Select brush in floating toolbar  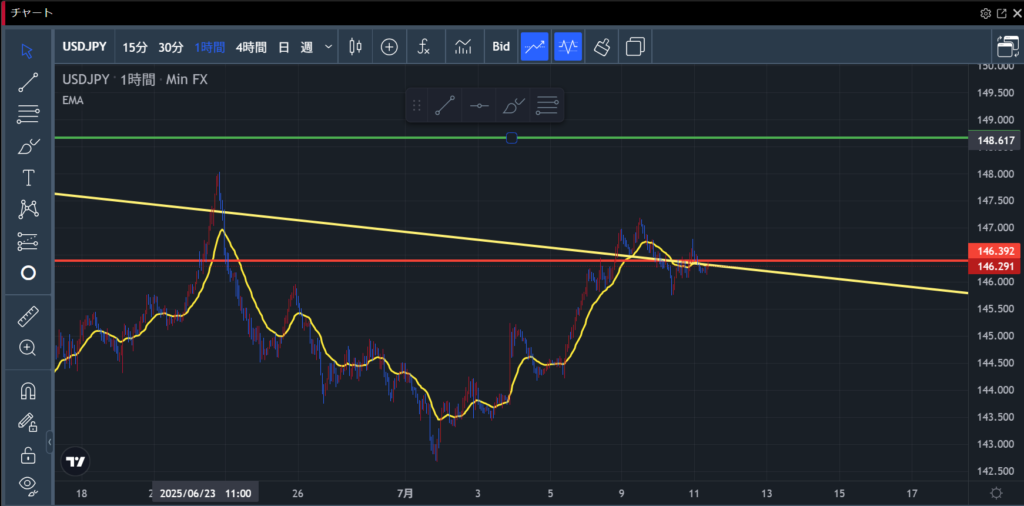click(x=513, y=105)
